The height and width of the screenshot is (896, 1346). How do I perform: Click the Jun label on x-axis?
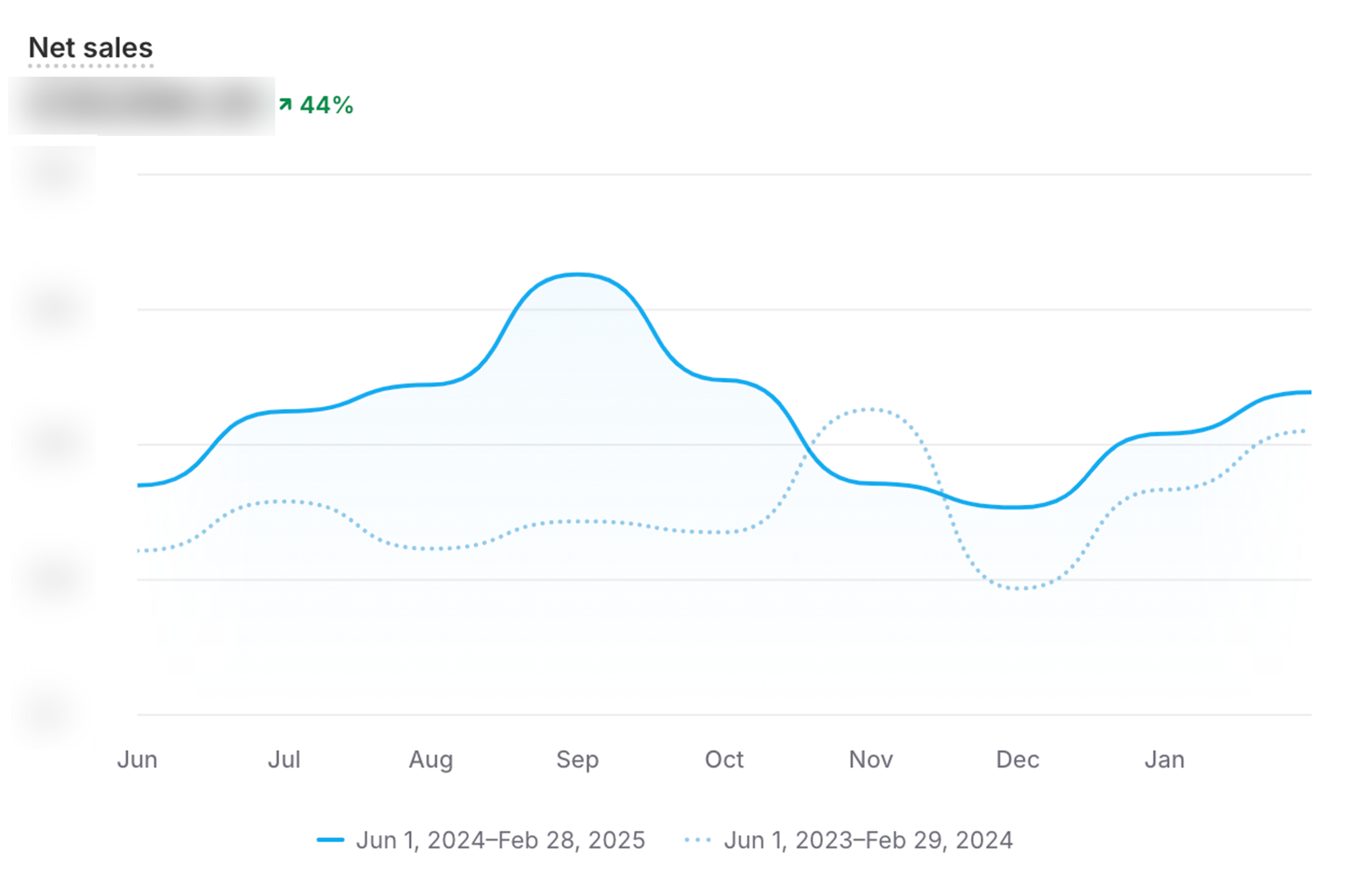click(x=137, y=759)
